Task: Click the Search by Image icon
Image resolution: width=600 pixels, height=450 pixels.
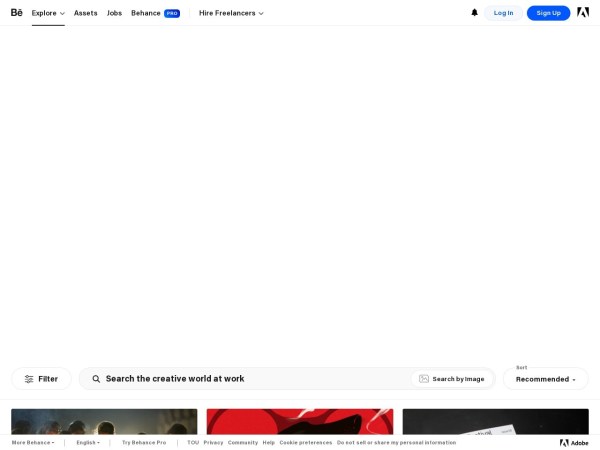Action: click(424, 379)
